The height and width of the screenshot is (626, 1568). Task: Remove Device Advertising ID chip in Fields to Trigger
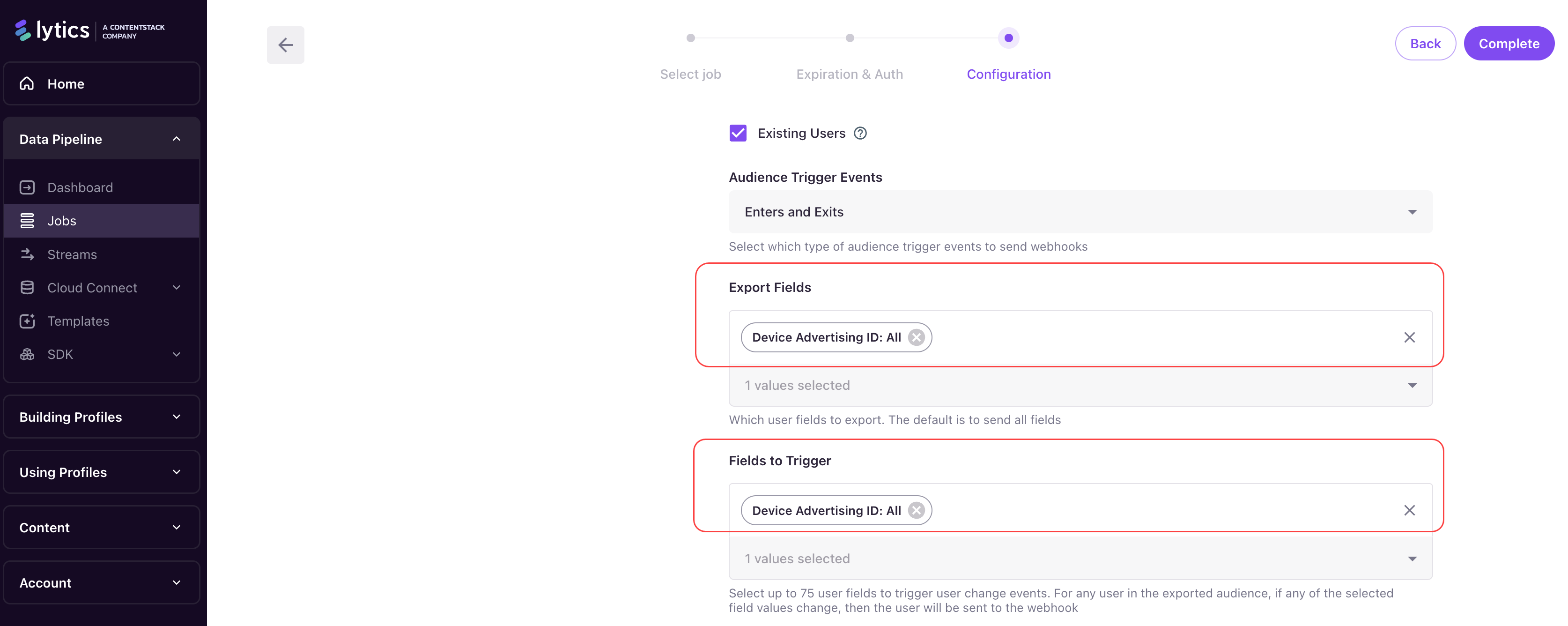(x=916, y=510)
